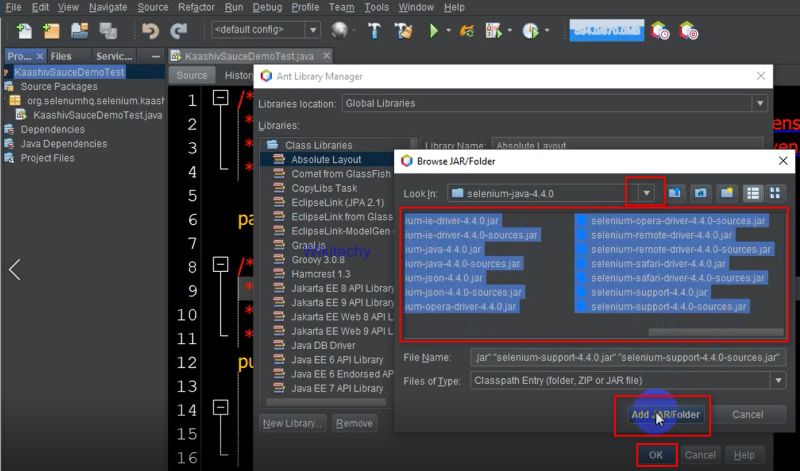The image size is (800, 471).
Task: Select Absolute Layout library
Action: (326, 160)
